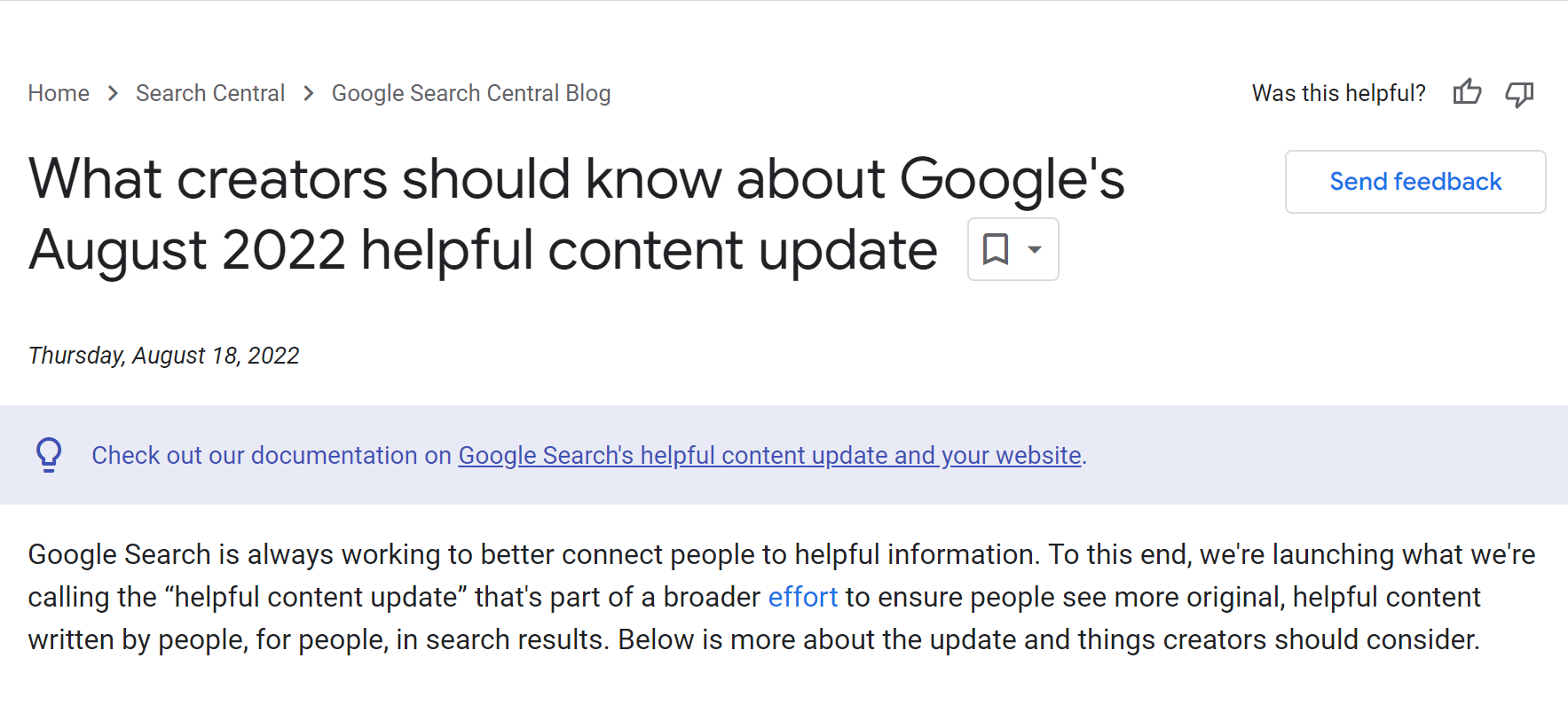Click the thumbs down not helpful icon

pyautogui.click(x=1519, y=93)
